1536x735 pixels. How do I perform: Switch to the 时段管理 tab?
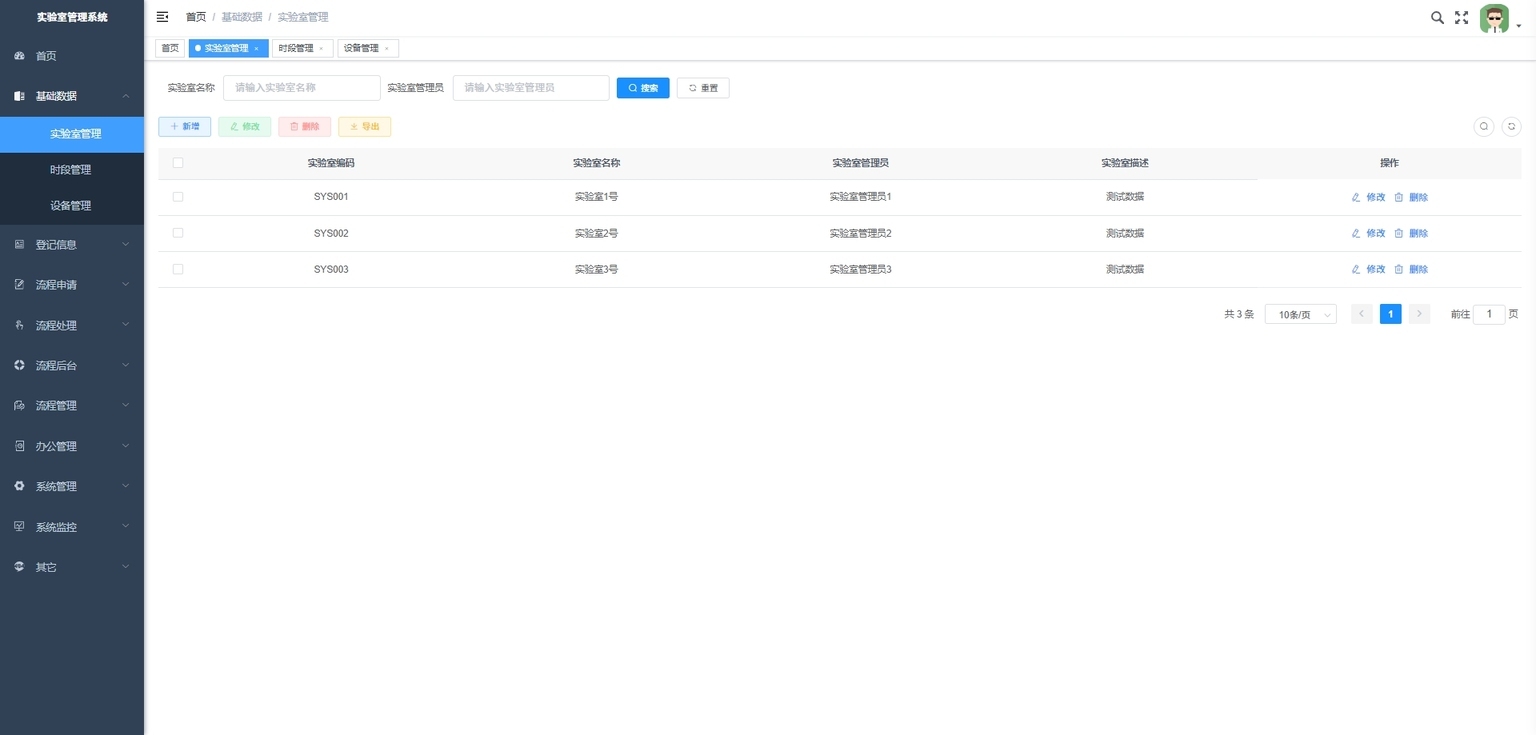click(x=302, y=48)
